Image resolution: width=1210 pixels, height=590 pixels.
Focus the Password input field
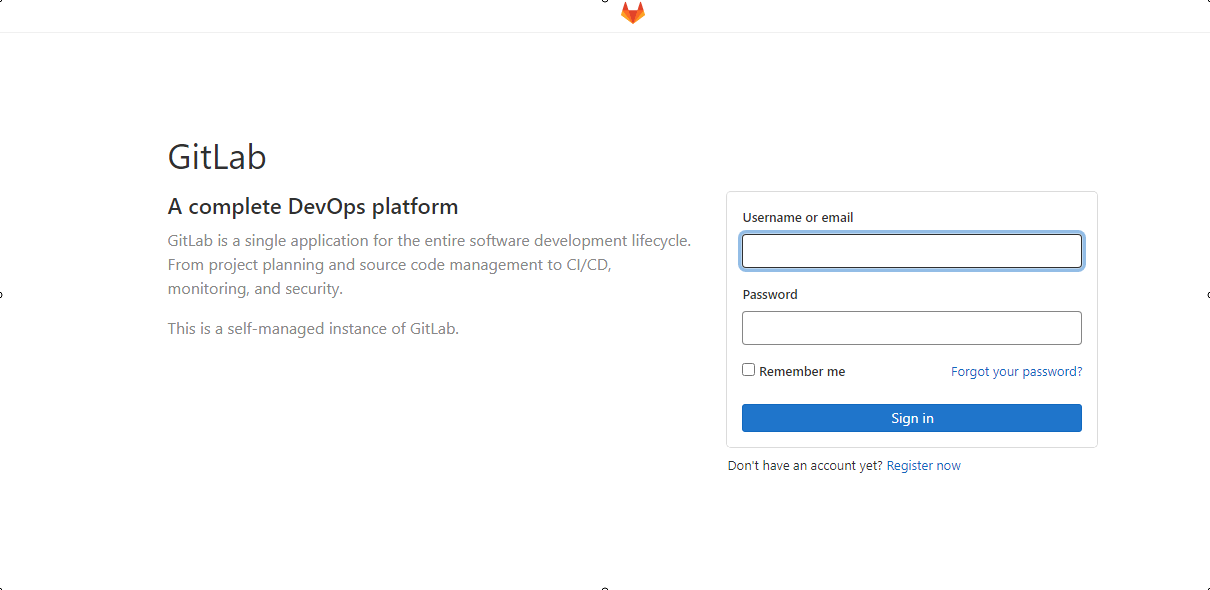point(912,328)
